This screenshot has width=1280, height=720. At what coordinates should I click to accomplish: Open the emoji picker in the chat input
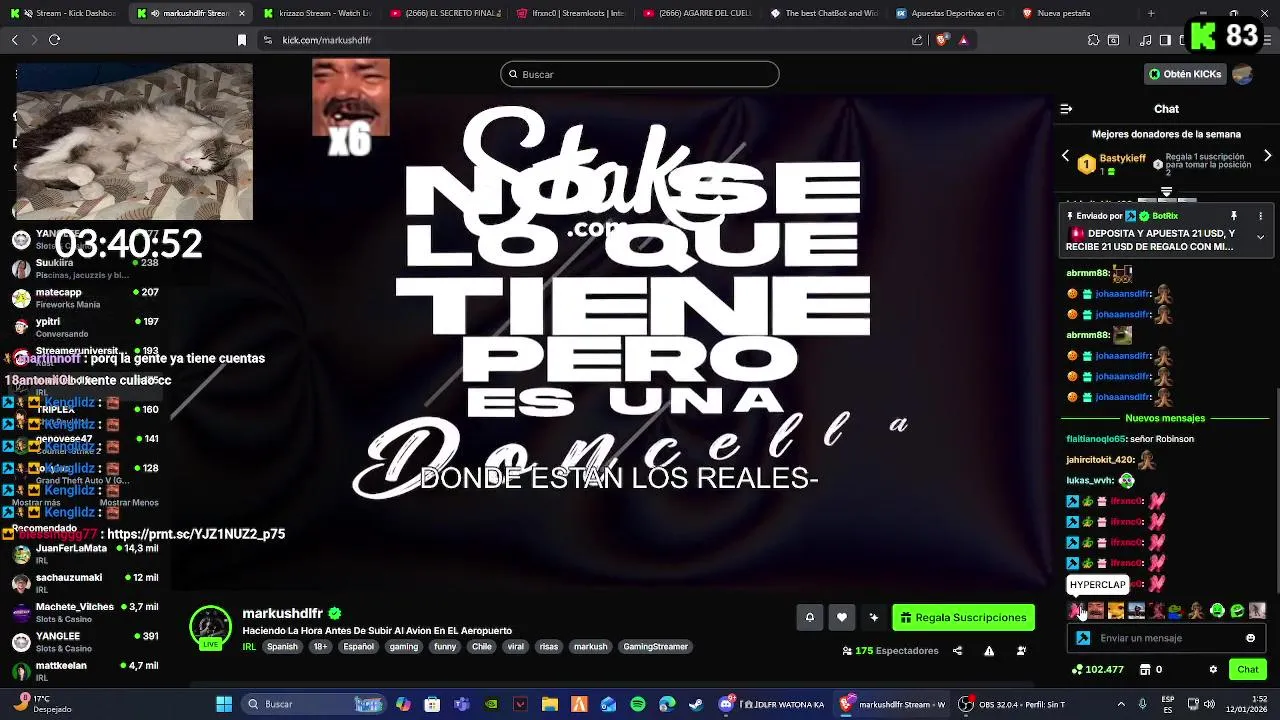click(1250, 638)
